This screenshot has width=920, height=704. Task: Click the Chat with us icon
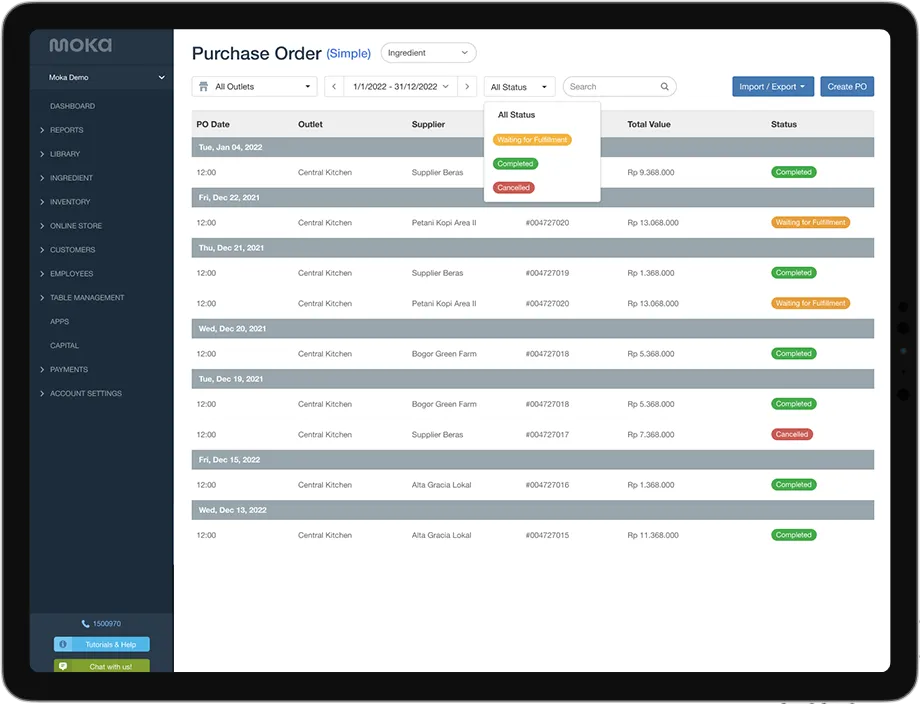pyautogui.click(x=63, y=666)
